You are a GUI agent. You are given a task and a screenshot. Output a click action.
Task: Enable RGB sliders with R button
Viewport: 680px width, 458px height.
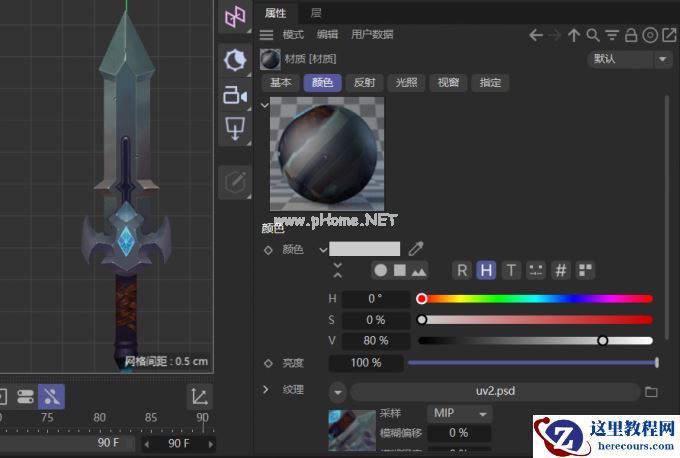[x=462, y=271]
